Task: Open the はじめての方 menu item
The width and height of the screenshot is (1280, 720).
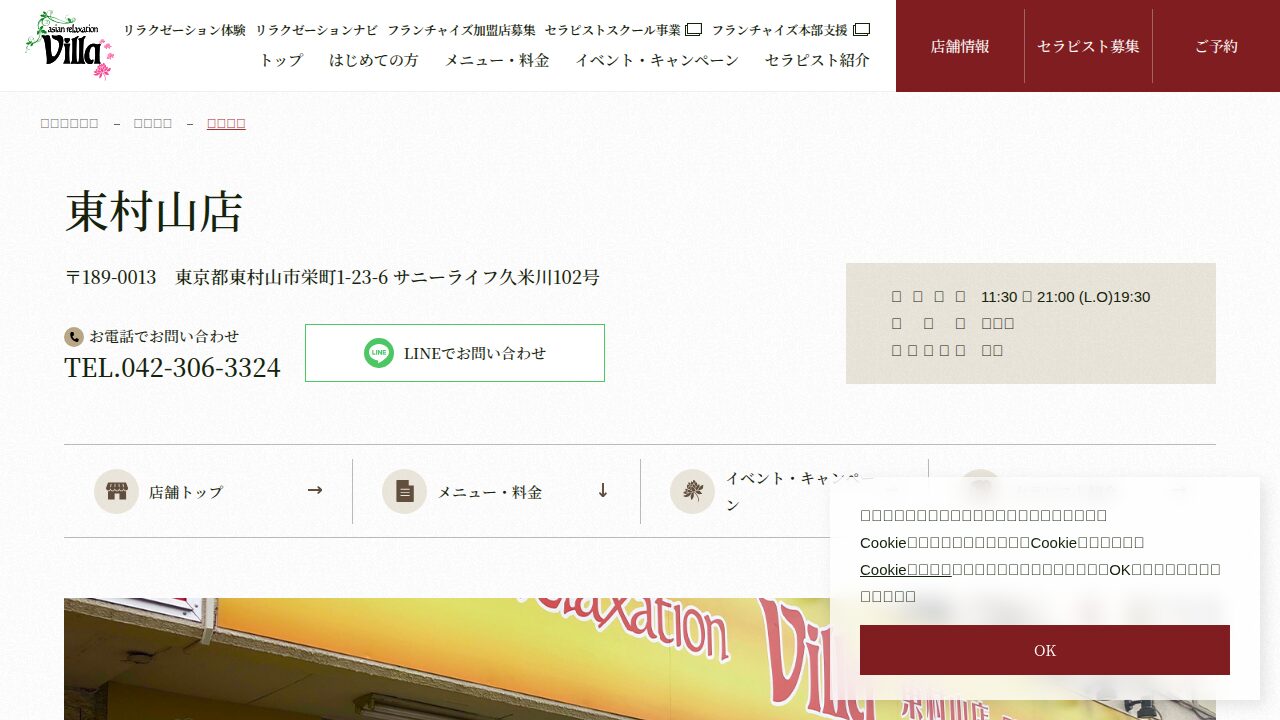Action: [x=374, y=60]
